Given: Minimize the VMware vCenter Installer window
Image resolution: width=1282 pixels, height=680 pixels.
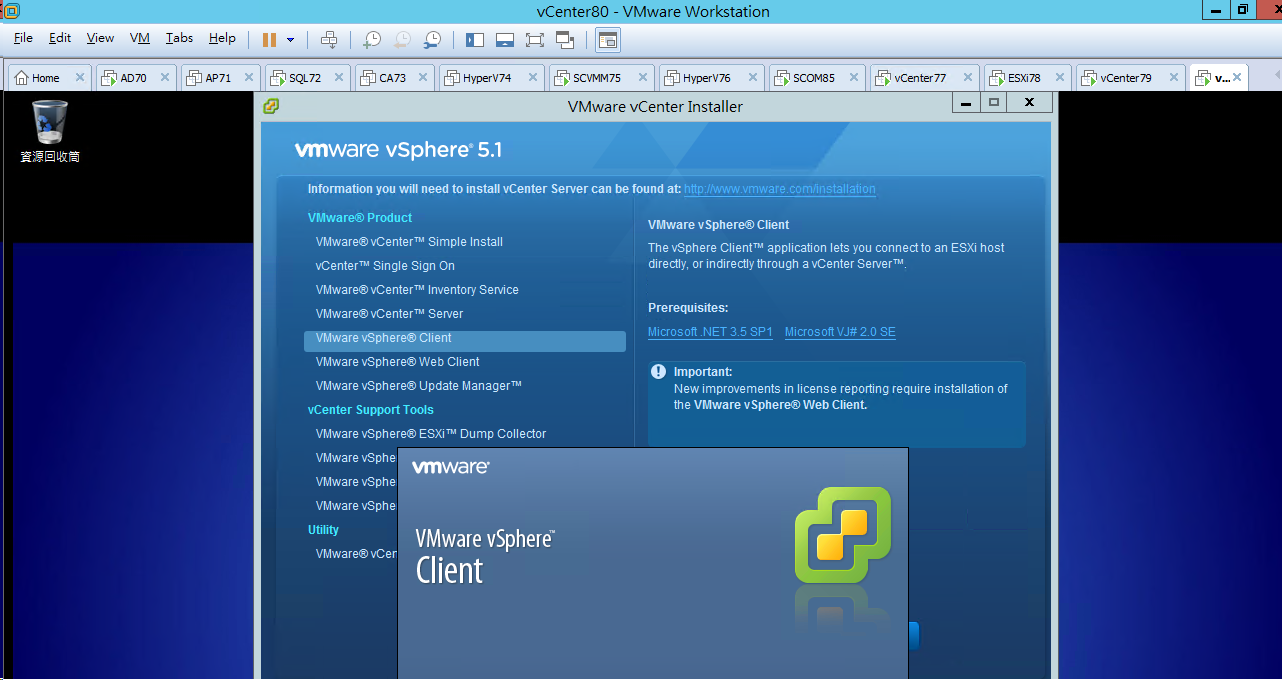Looking at the screenshot, I should pos(965,102).
